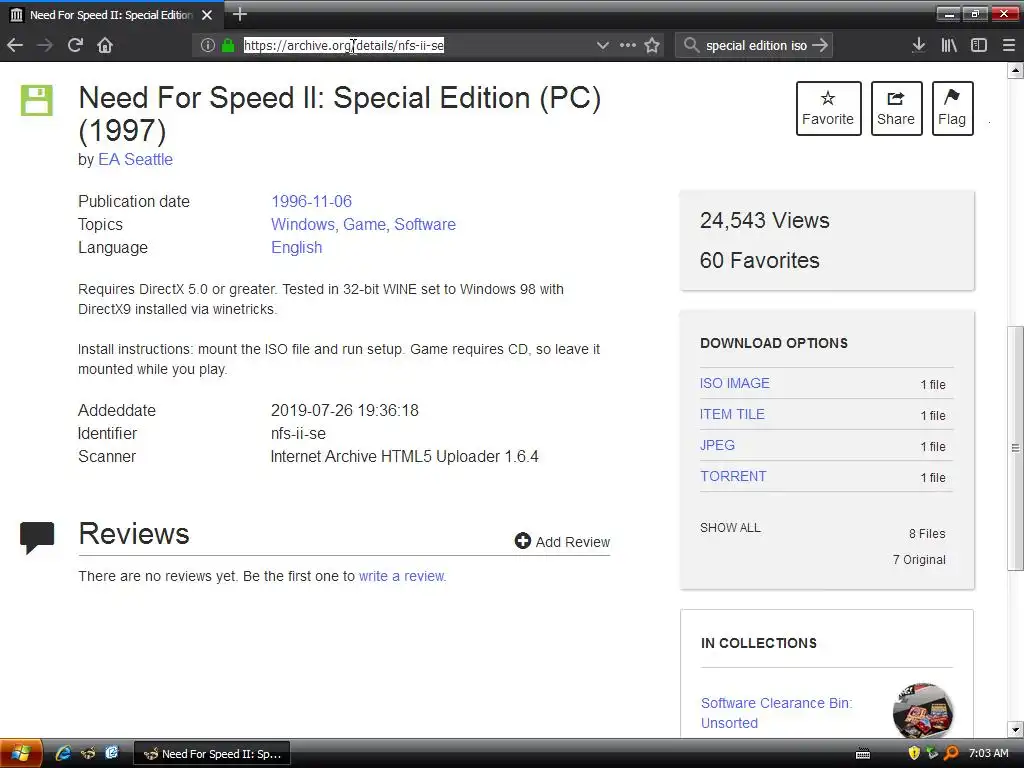Select the Need For Speed II browser tab
The image size is (1024, 768).
point(111,14)
